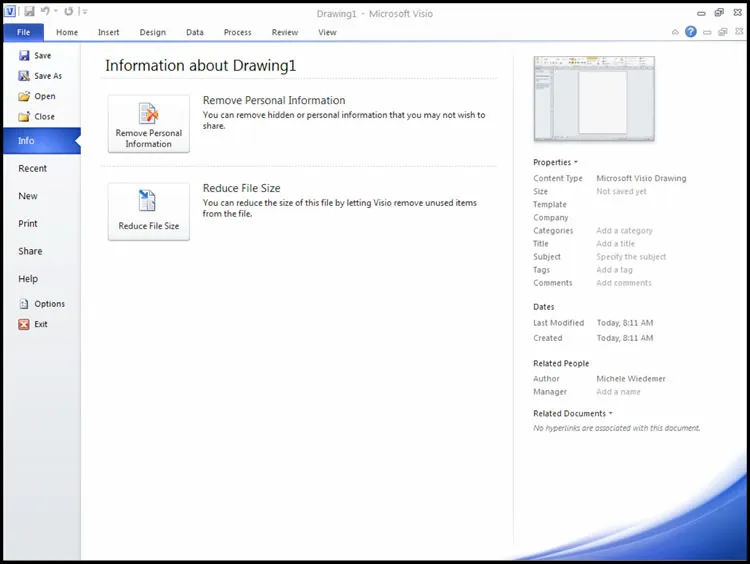Open Options from the File sidebar
Screen dimensions: 750x564
42,304
